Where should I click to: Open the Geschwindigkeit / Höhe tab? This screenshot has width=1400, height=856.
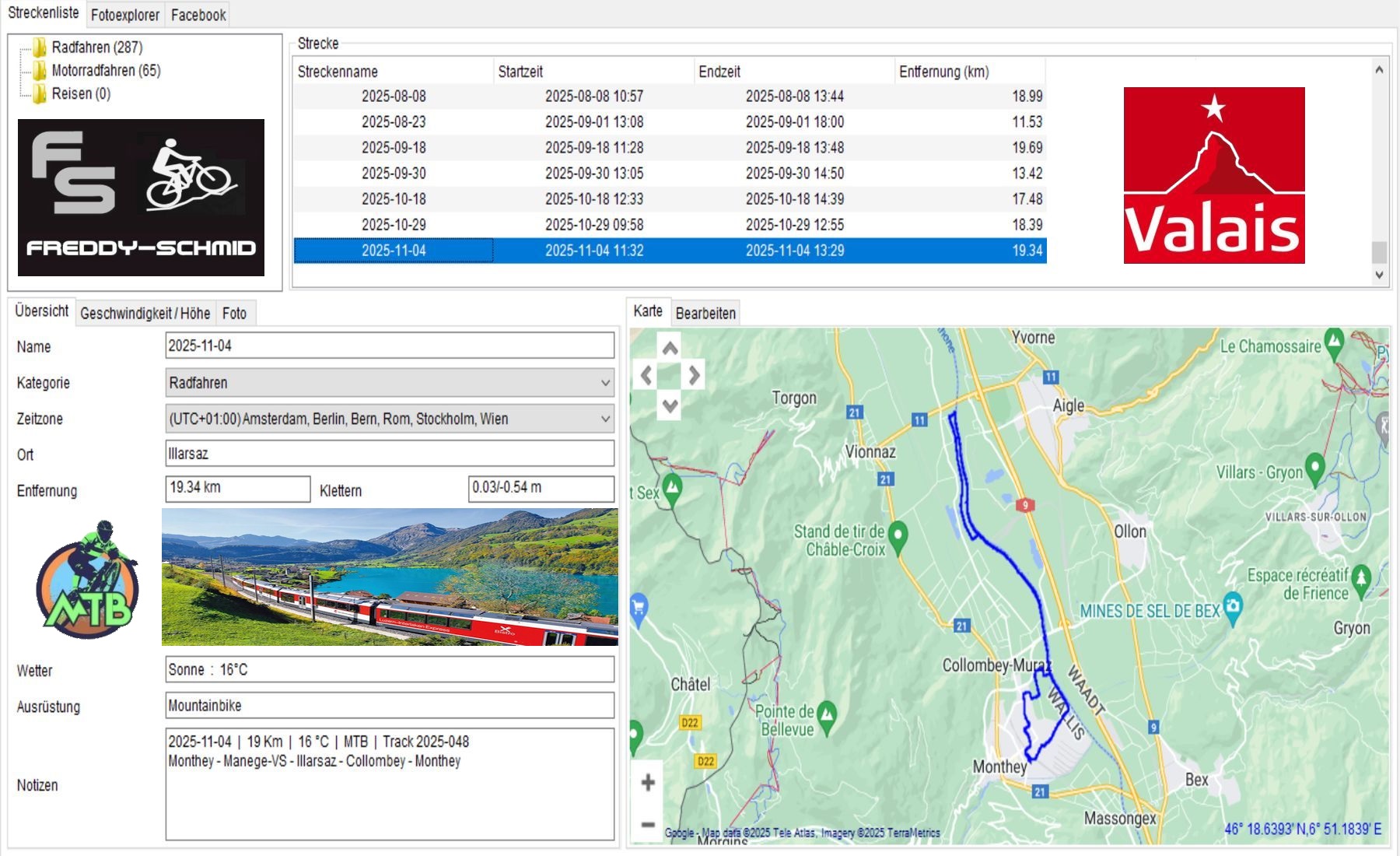[145, 313]
